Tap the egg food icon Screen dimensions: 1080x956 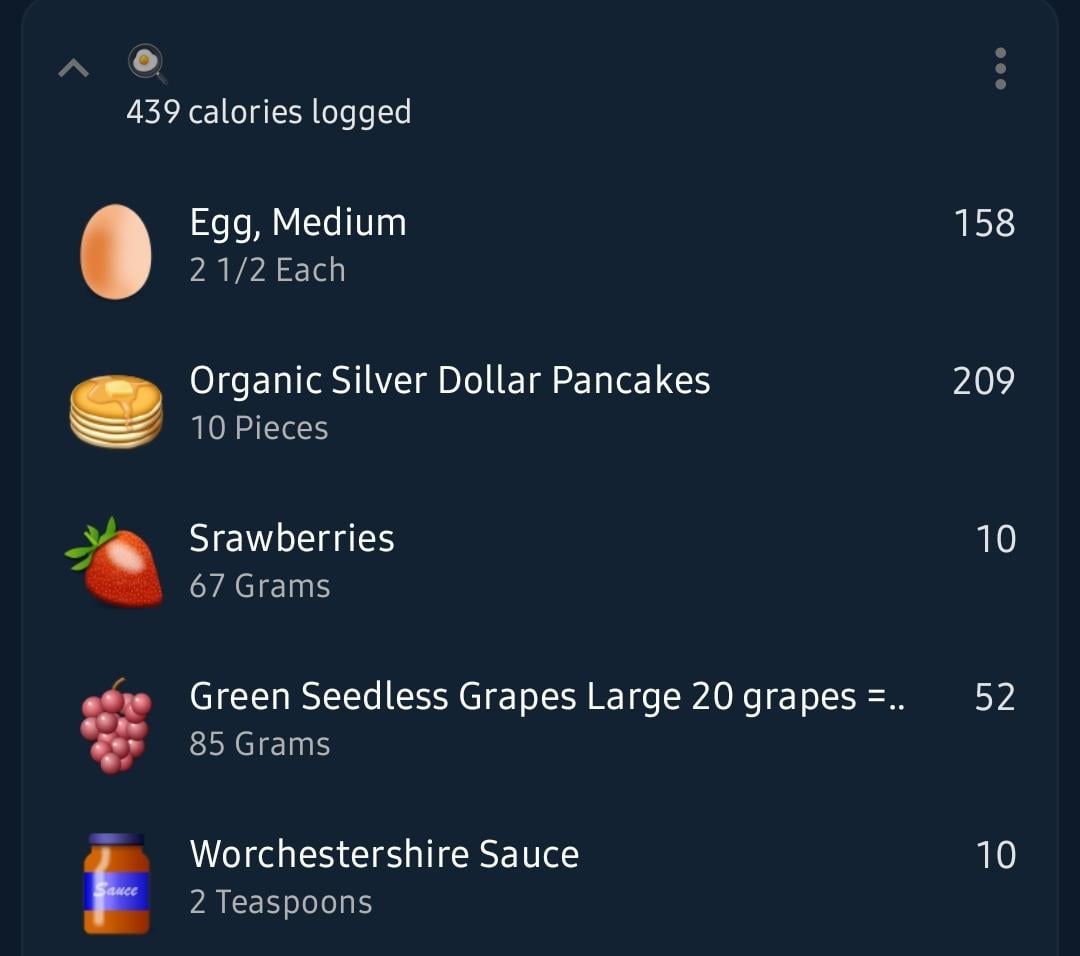pos(116,251)
